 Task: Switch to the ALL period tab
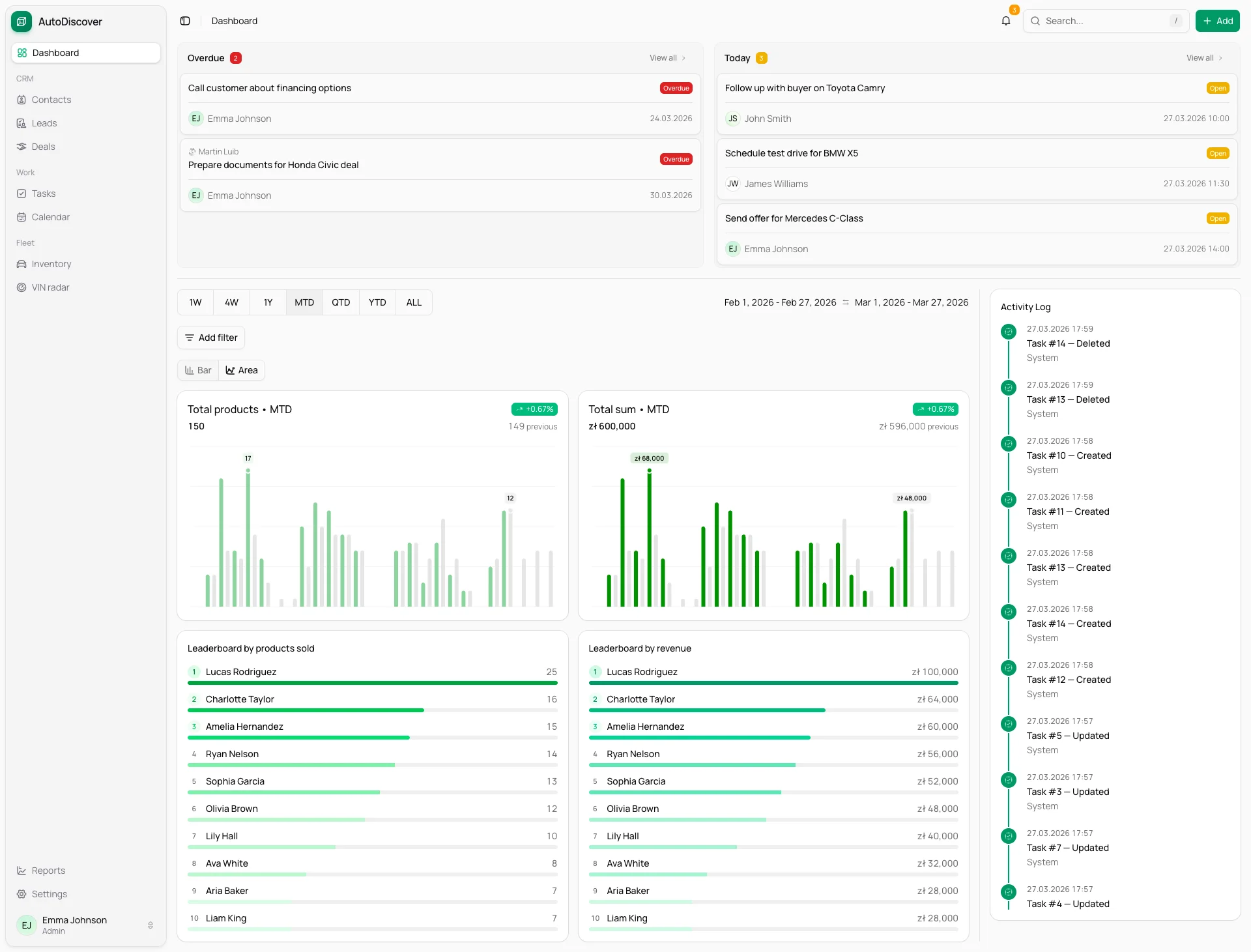413,302
